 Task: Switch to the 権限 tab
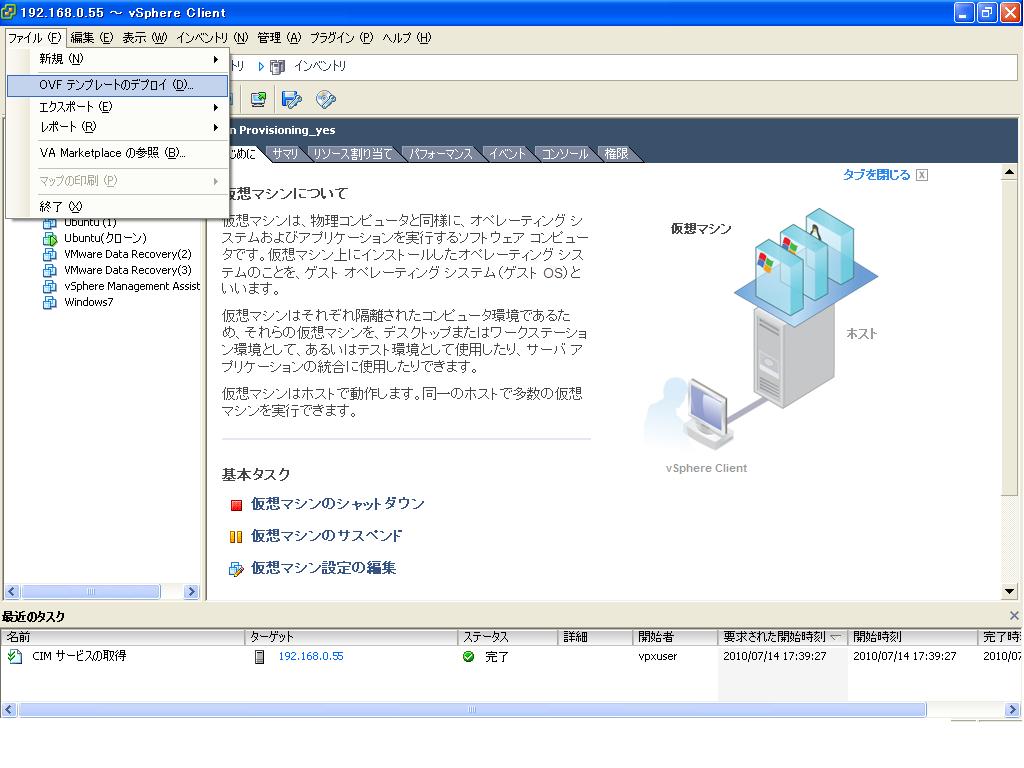pos(616,154)
